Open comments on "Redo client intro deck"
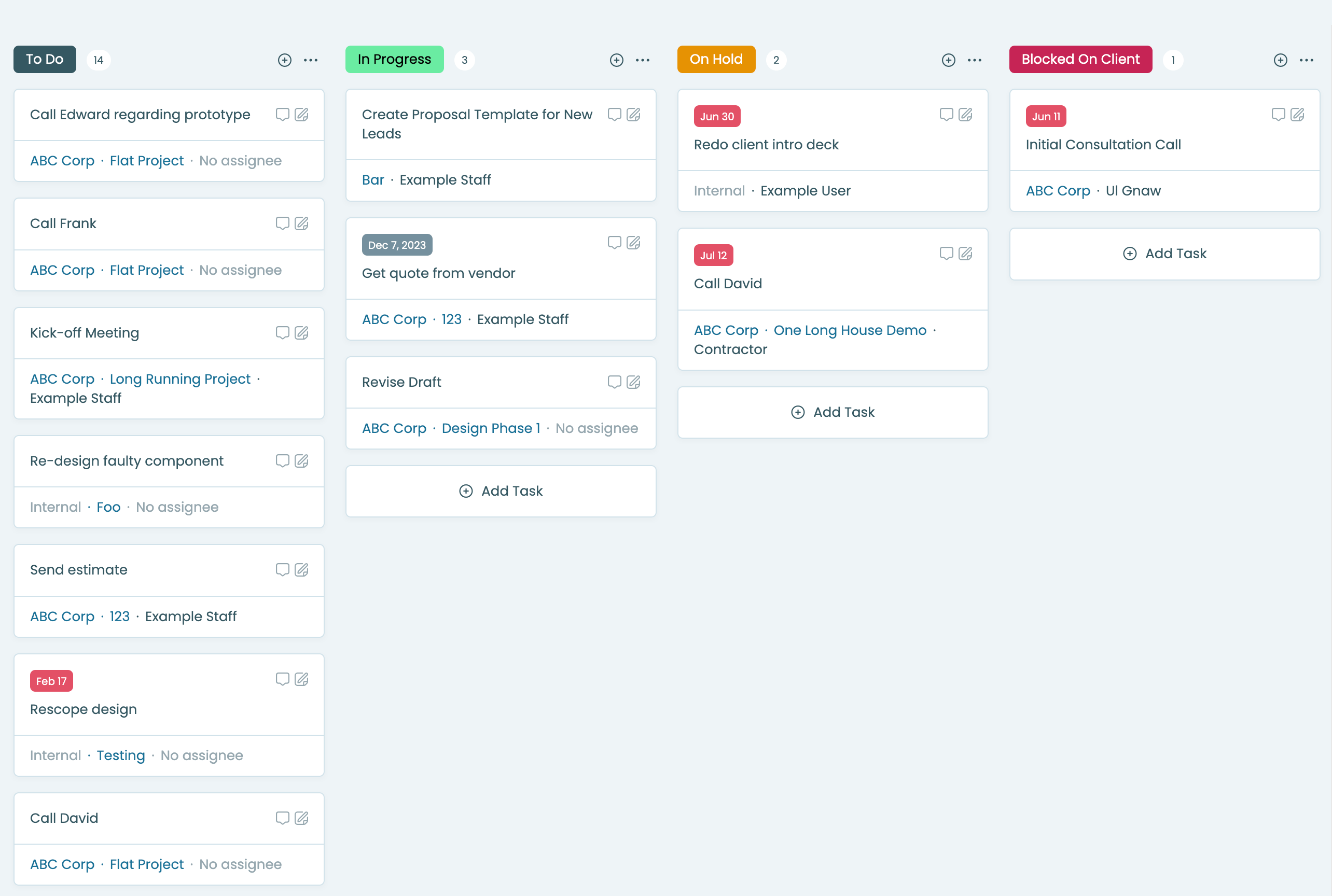Viewport: 1332px width, 896px height. click(x=946, y=114)
